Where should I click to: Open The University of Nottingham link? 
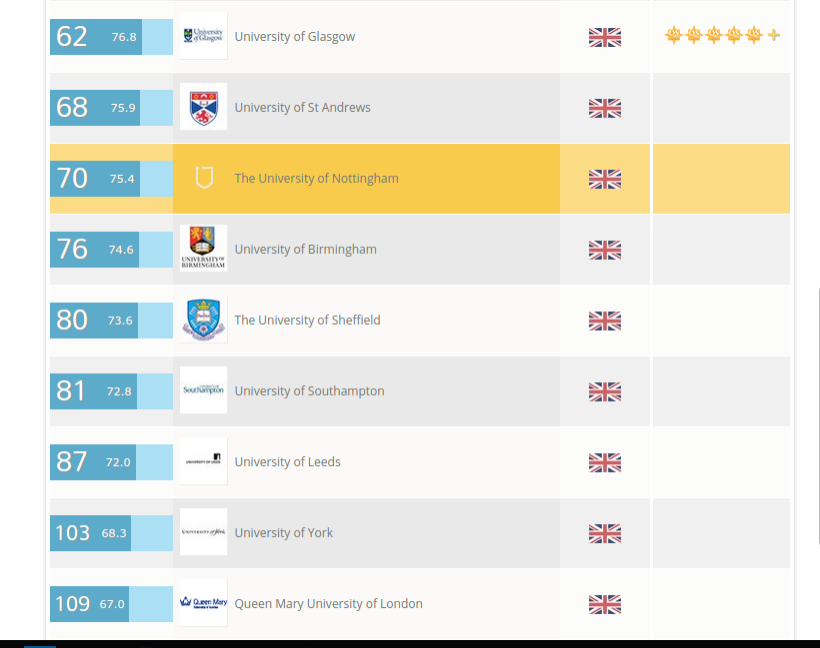click(x=316, y=178)
